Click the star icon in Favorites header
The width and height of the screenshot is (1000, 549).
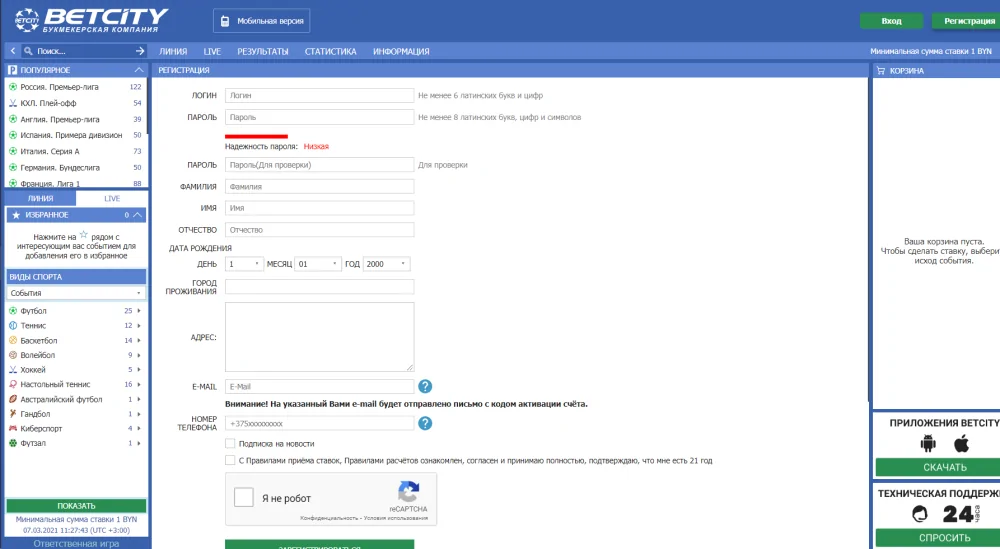pos(15,215)
